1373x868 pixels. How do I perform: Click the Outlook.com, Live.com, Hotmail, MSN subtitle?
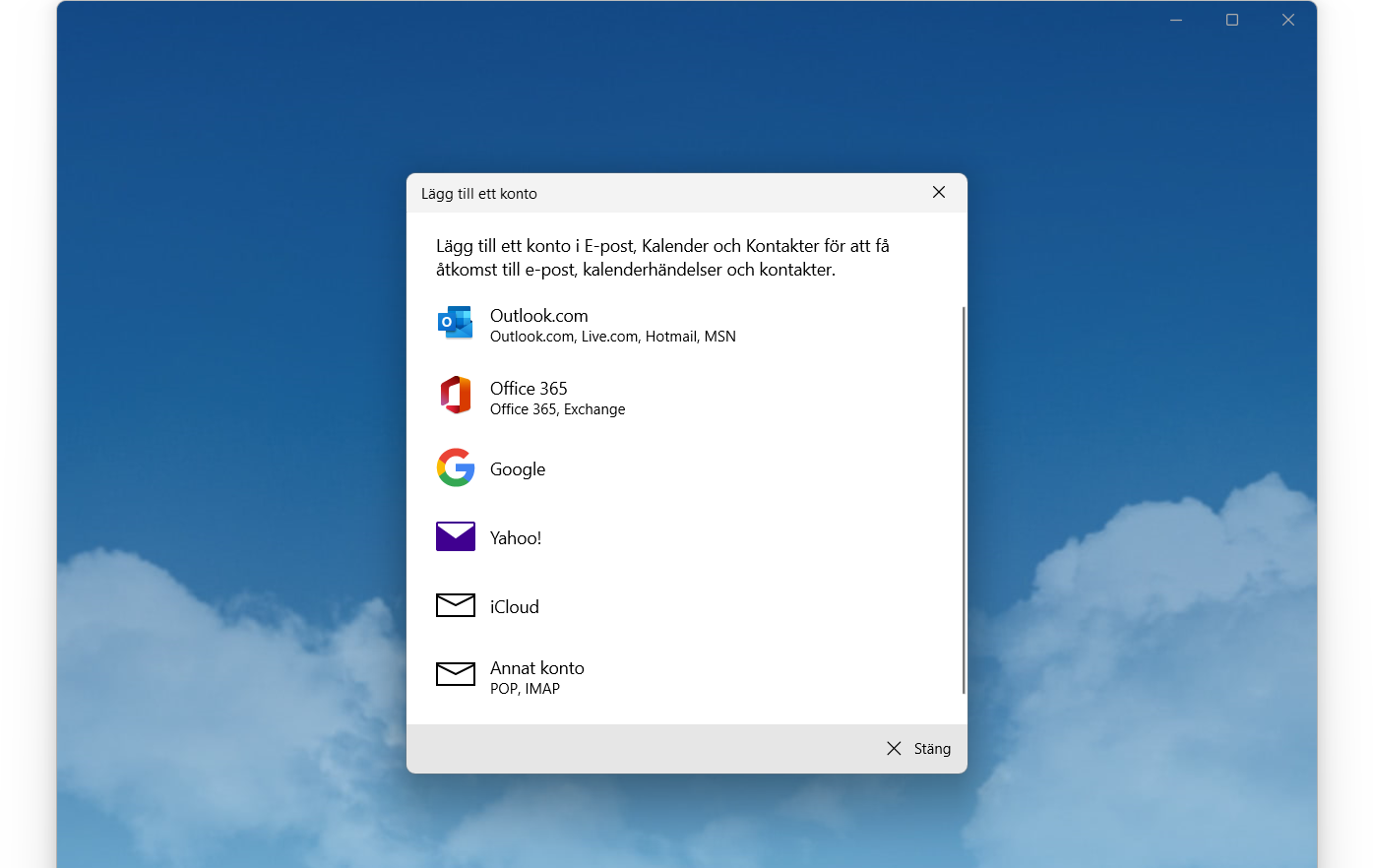coord(613,336)
